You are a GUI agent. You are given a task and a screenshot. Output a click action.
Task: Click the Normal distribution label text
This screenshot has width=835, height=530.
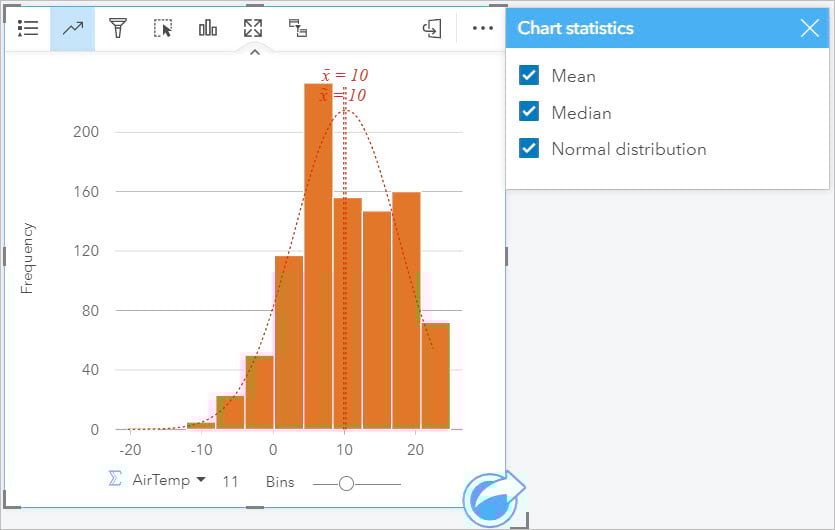point(629,149)
